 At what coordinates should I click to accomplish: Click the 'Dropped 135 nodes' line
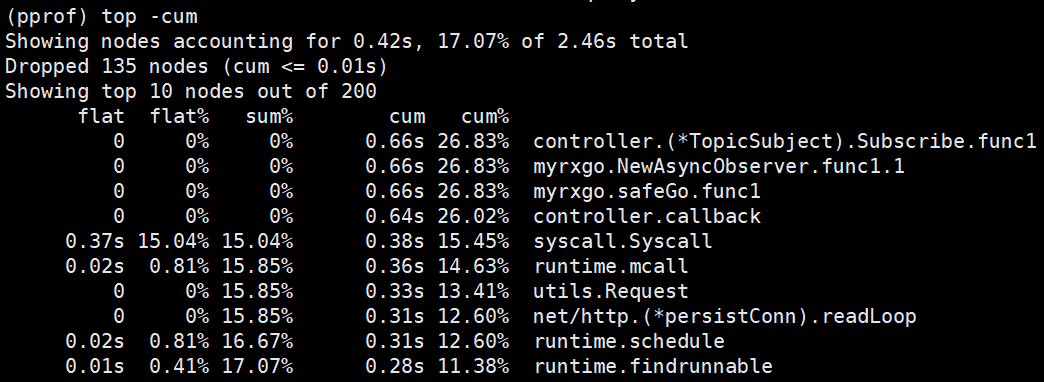(x=196, y=67)
